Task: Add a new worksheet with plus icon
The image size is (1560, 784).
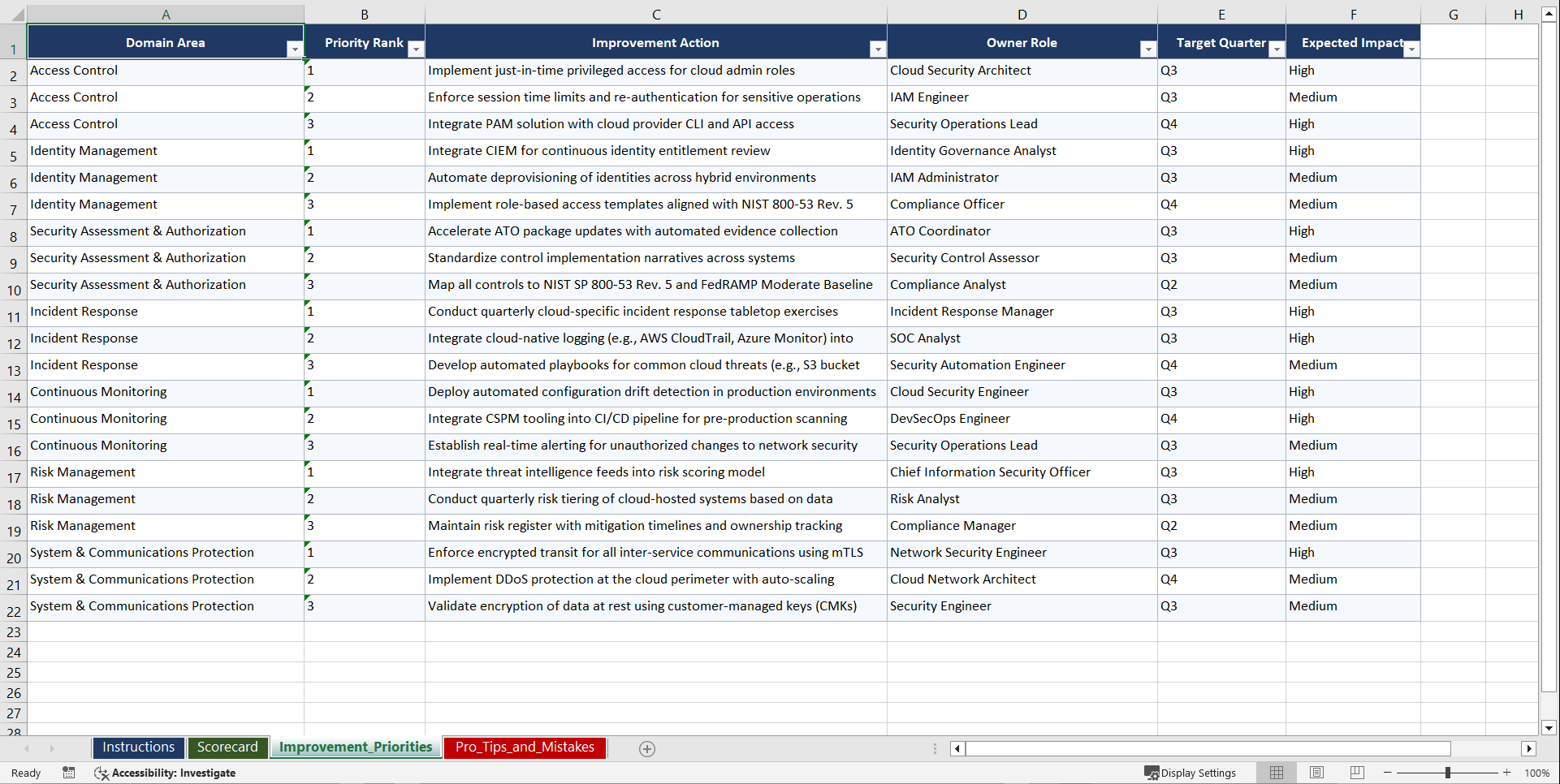Action: pyautogui.click(x=647, y=748)
